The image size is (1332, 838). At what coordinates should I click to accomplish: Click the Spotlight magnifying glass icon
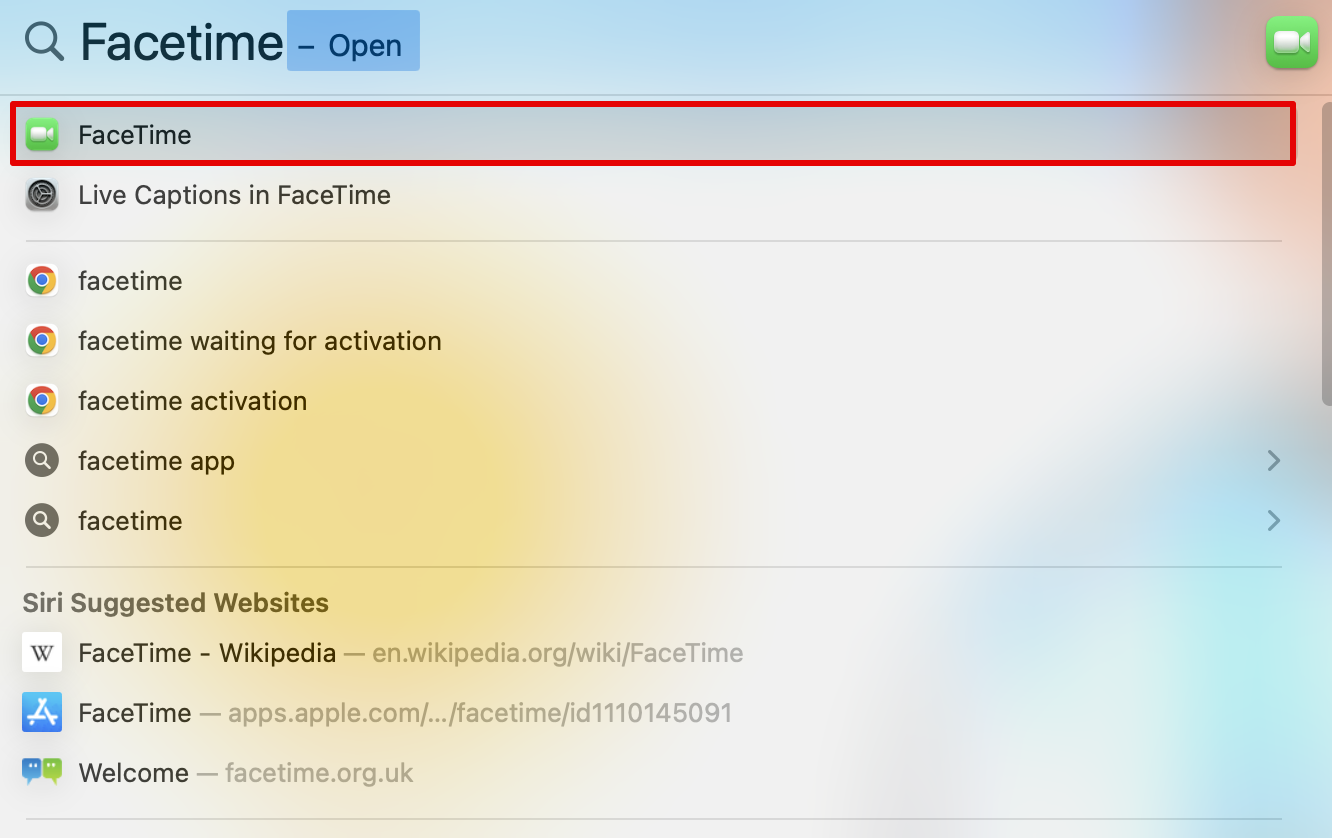click(44, 42)
